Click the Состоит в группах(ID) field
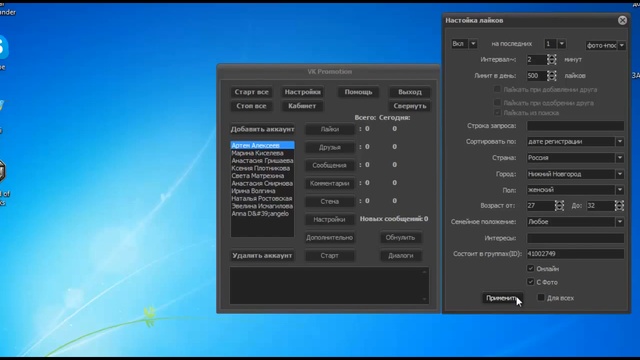640x360 pixels. click(576, 254)
